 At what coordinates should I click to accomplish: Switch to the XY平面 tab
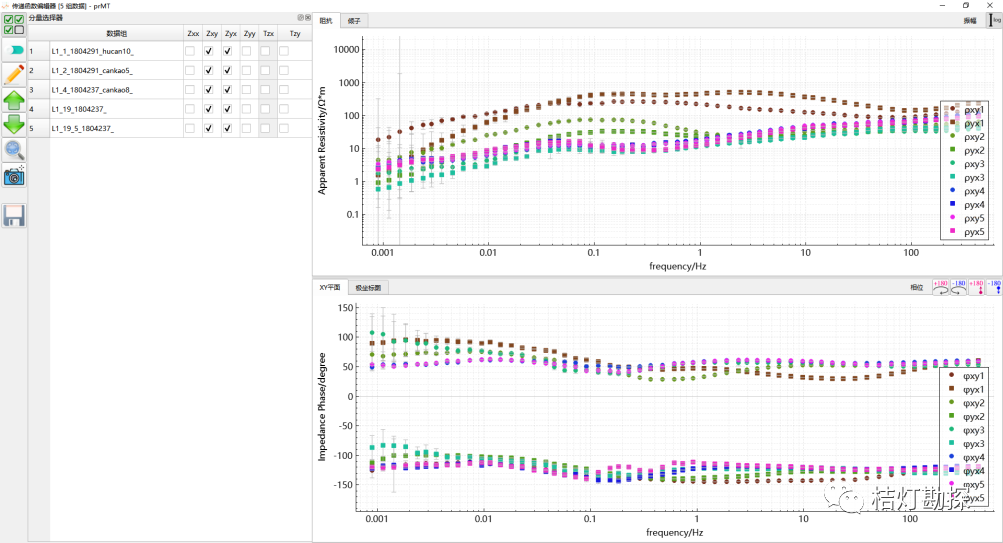click(x=329, y=288)
